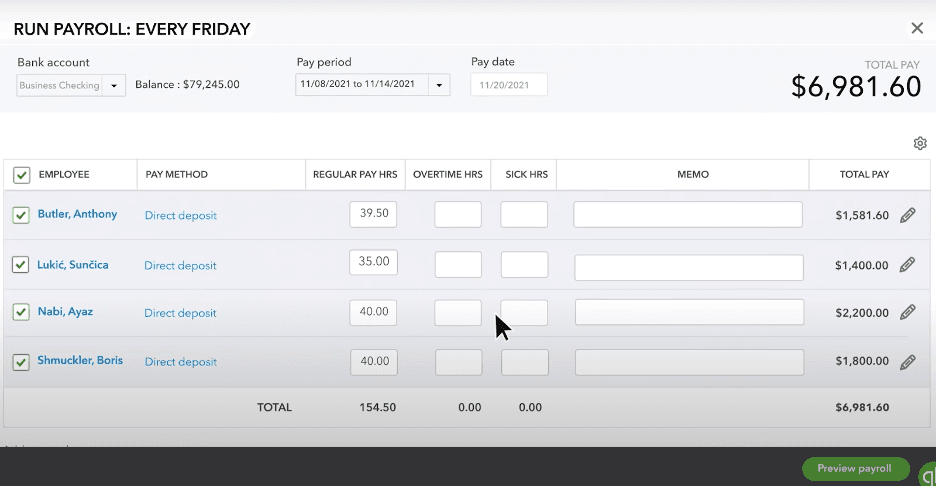This screenshot has width=936, height=486.
Task: Edit Butler, Anthony's pay with pencil icon
Action: (908, 215)
